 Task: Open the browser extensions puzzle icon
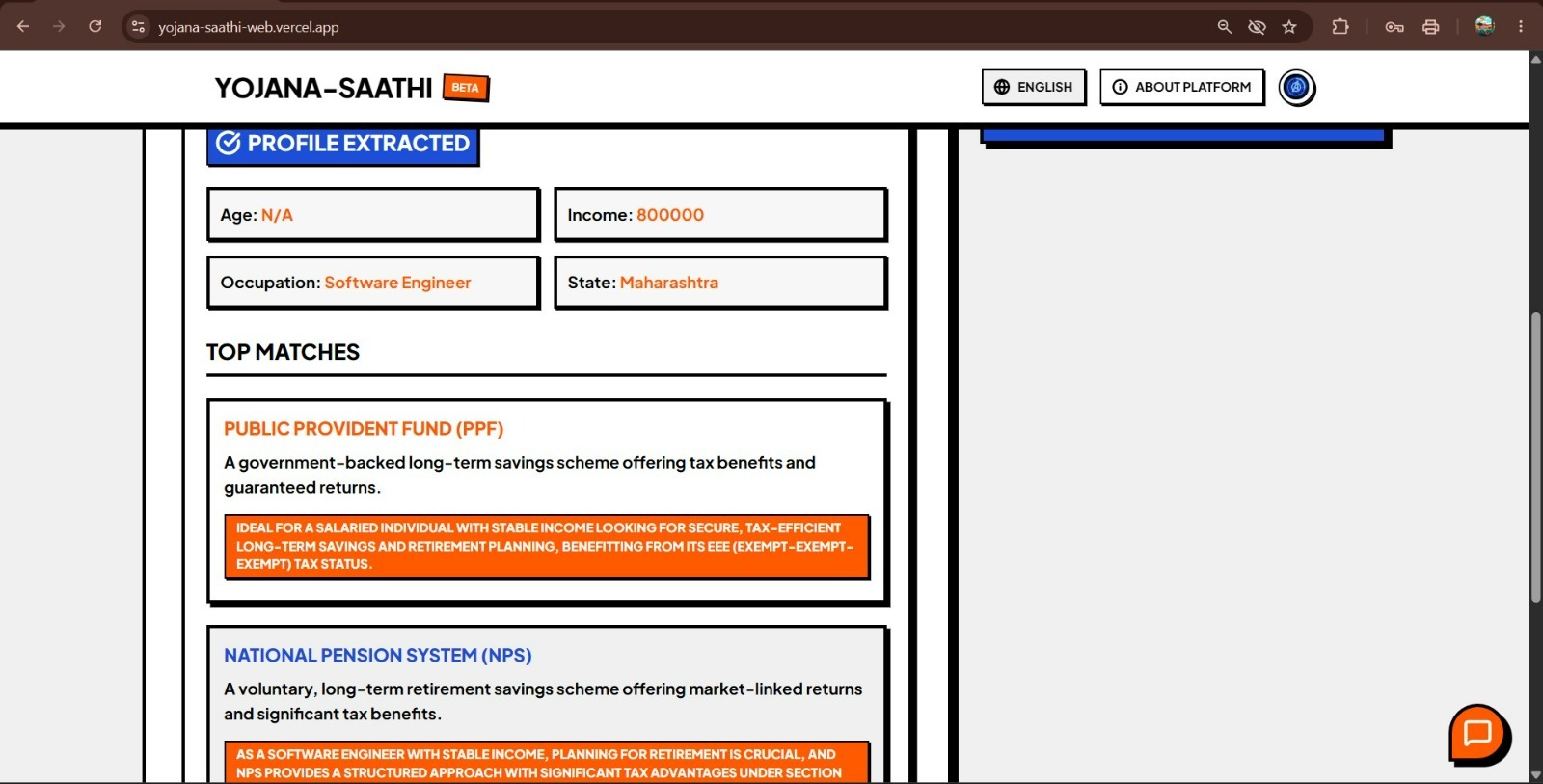coord(1340,27)
